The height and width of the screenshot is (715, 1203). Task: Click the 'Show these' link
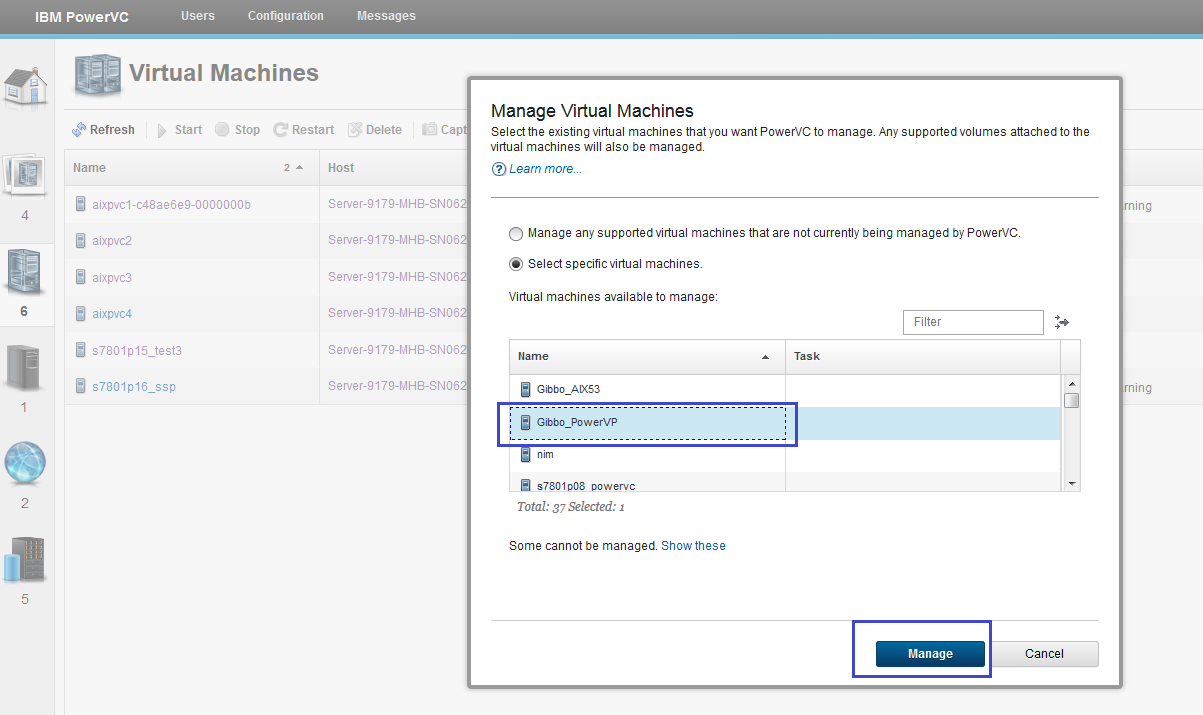click(693, 546)
